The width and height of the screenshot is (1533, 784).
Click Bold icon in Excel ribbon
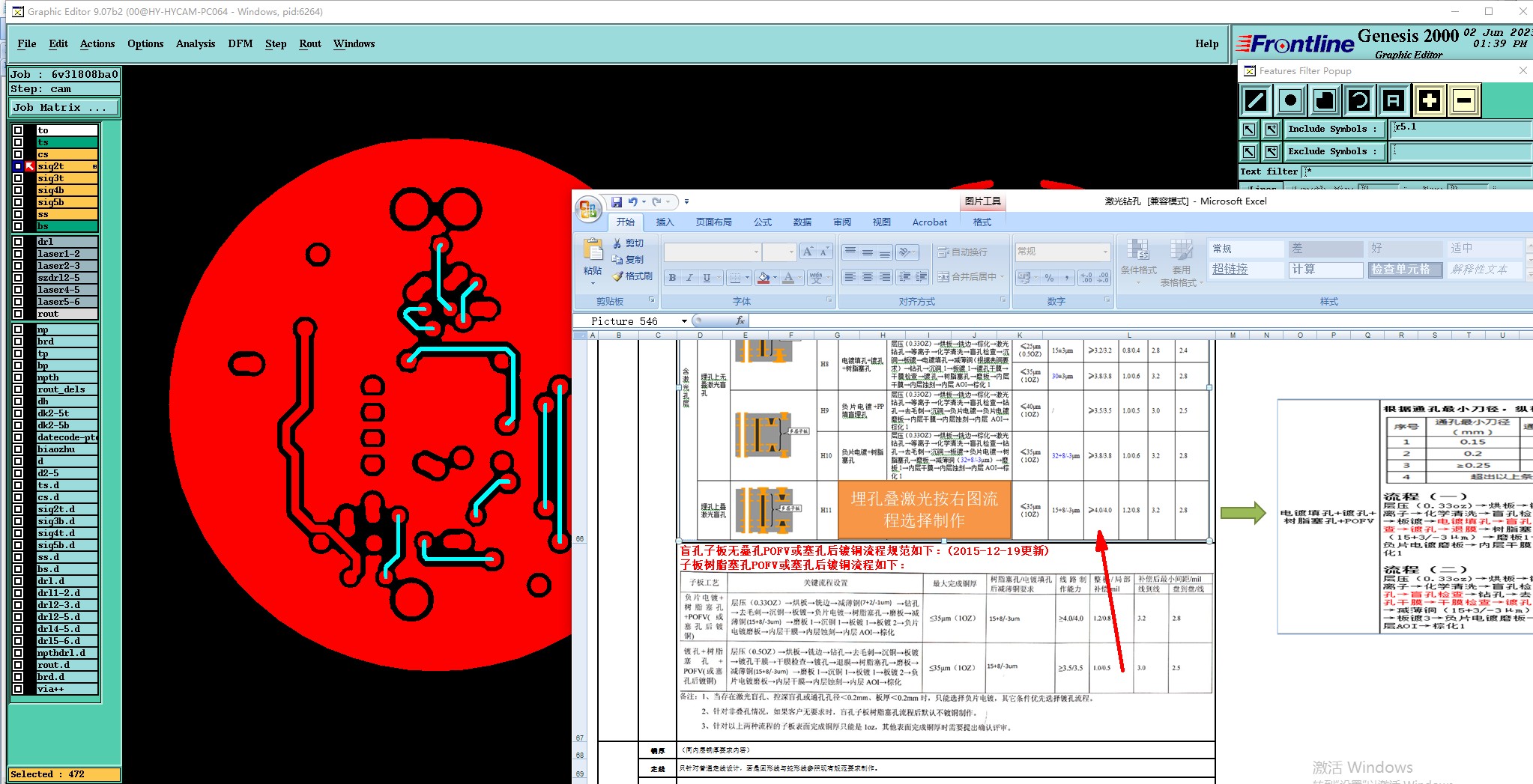pos(672,278)
